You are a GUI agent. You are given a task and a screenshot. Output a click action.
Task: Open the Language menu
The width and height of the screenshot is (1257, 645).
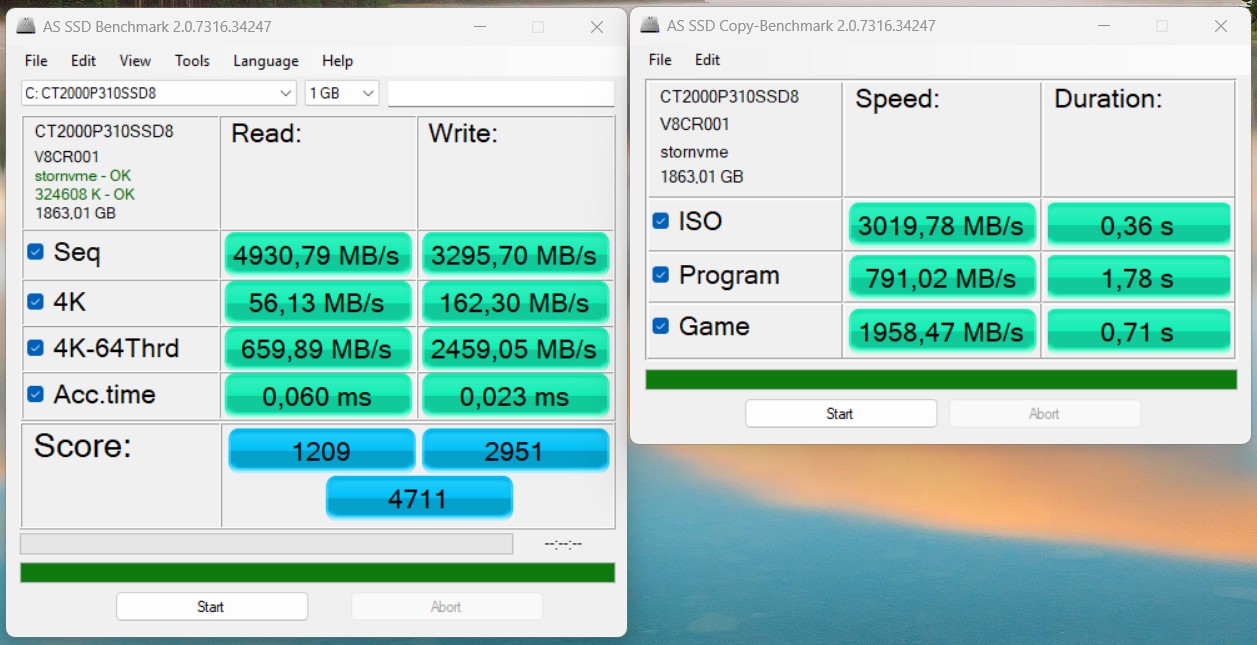pos(265,61)
